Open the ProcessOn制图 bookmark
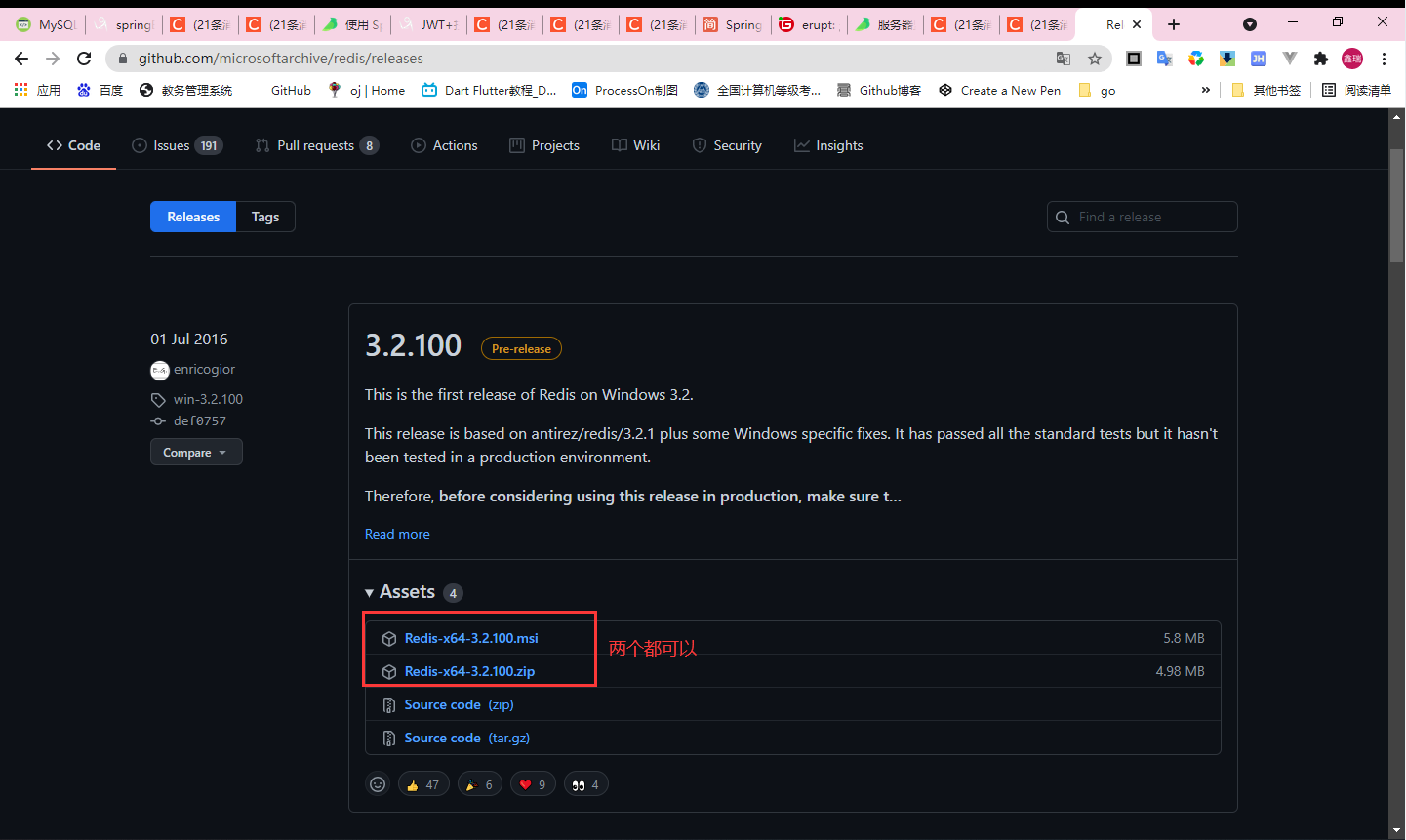 [624, 90]
